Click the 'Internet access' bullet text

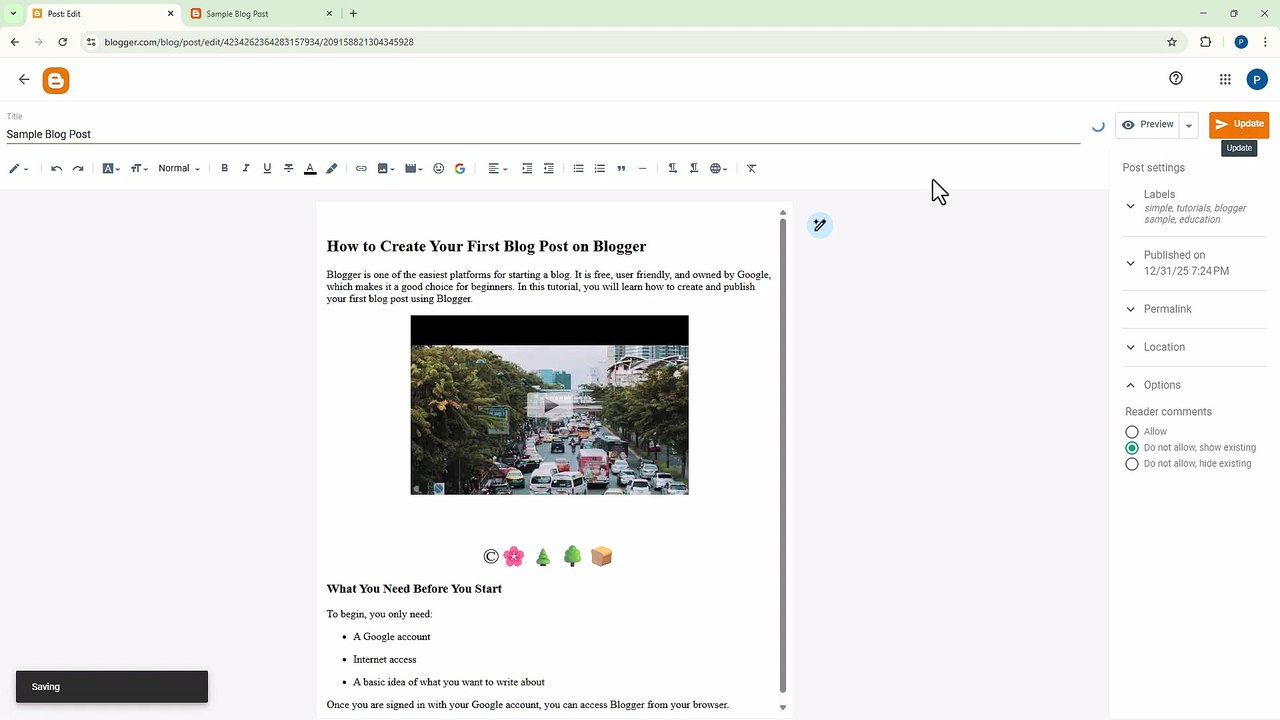[x=384, y=660]
